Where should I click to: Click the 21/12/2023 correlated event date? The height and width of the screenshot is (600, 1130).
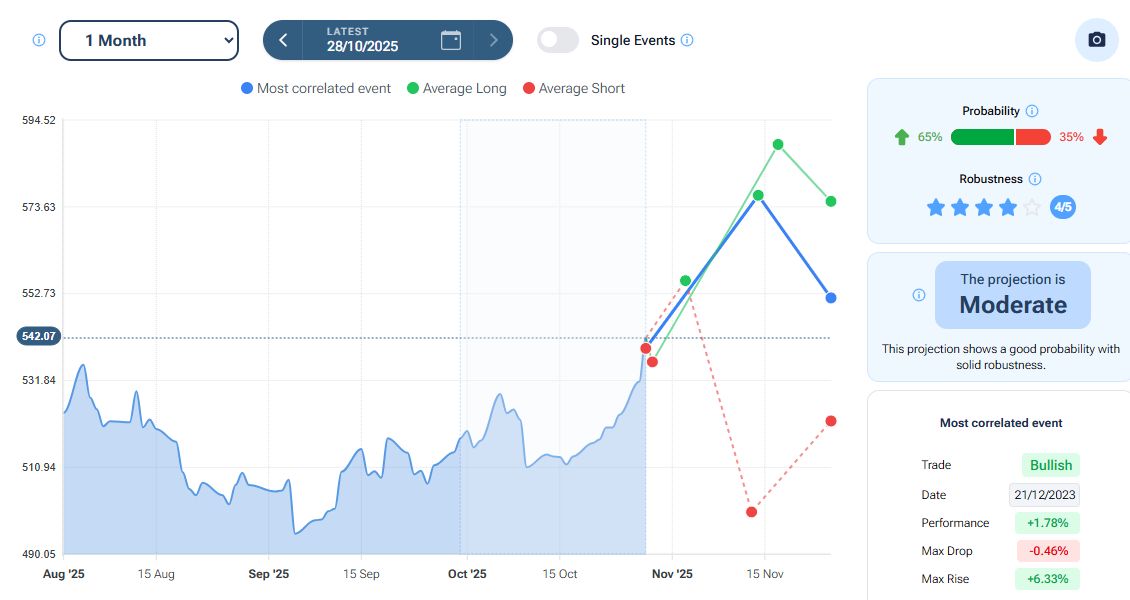1044,495
